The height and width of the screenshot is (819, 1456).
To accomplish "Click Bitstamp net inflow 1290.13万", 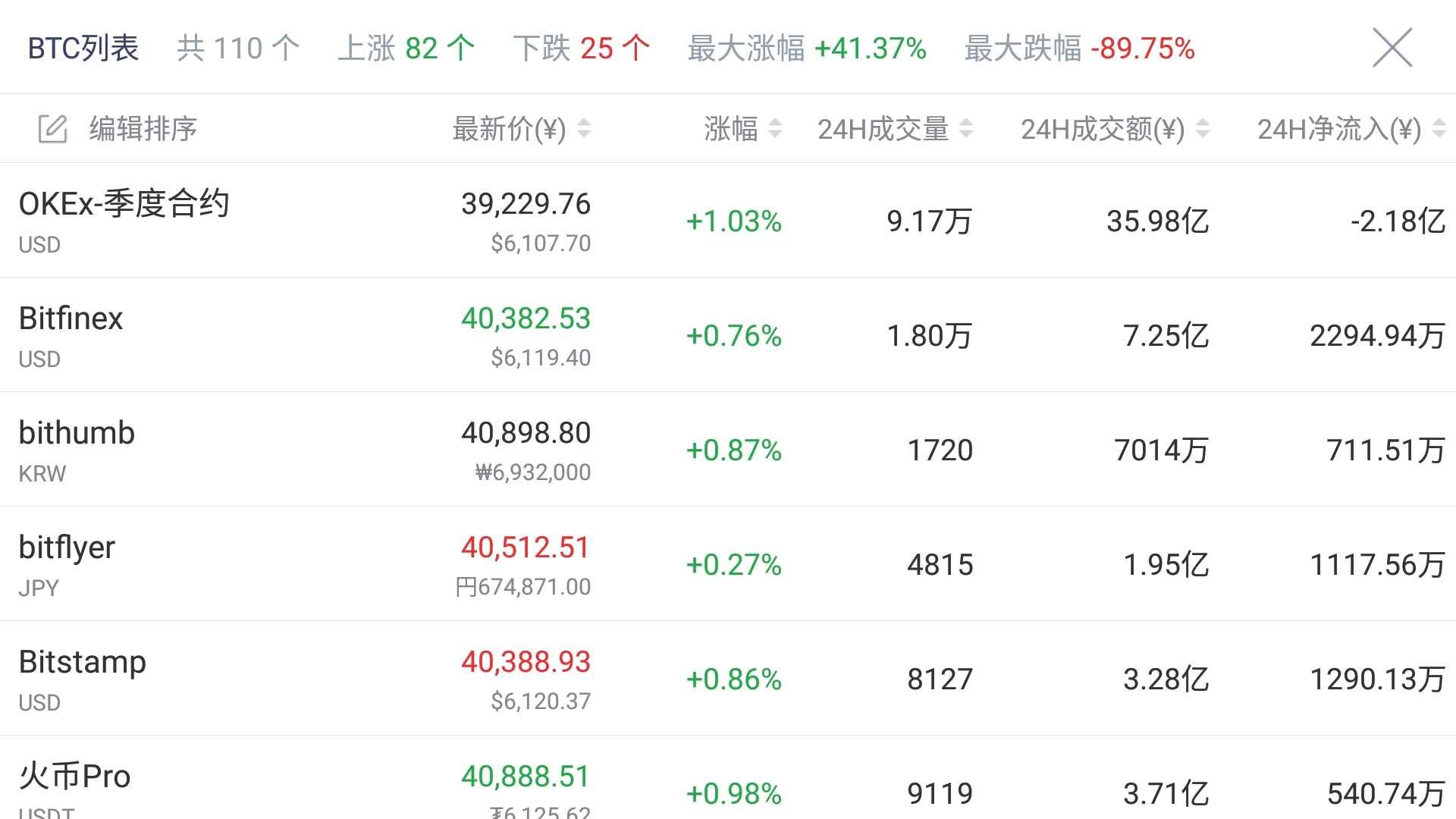I will coord(1378,679).
